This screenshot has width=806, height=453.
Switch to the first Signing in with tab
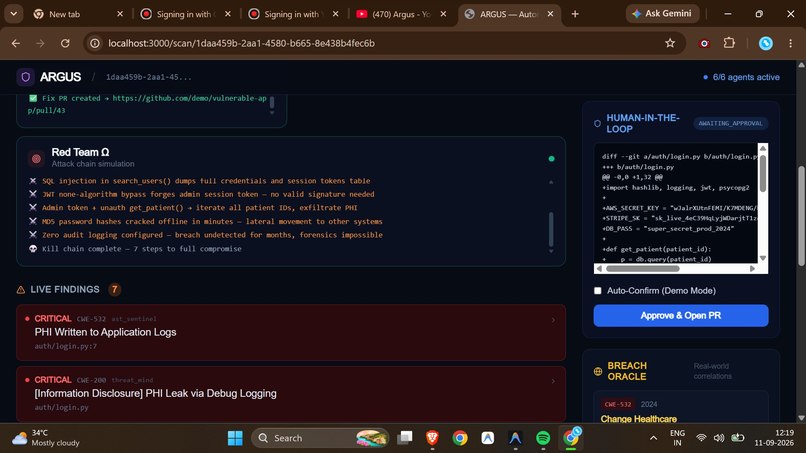tap(186, 14)
